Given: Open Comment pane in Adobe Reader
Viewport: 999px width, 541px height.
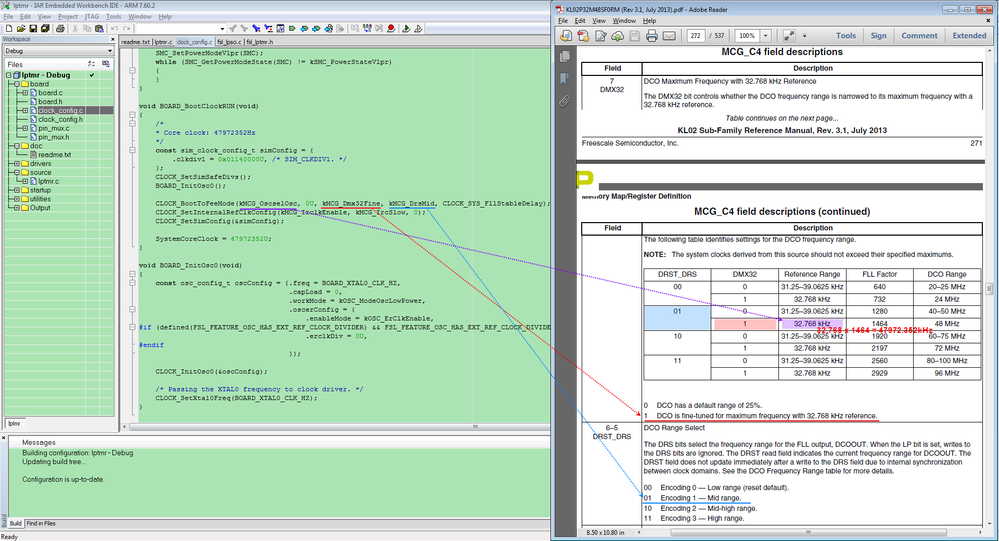Looking at the screenshot, I should [x=919, y=36].
